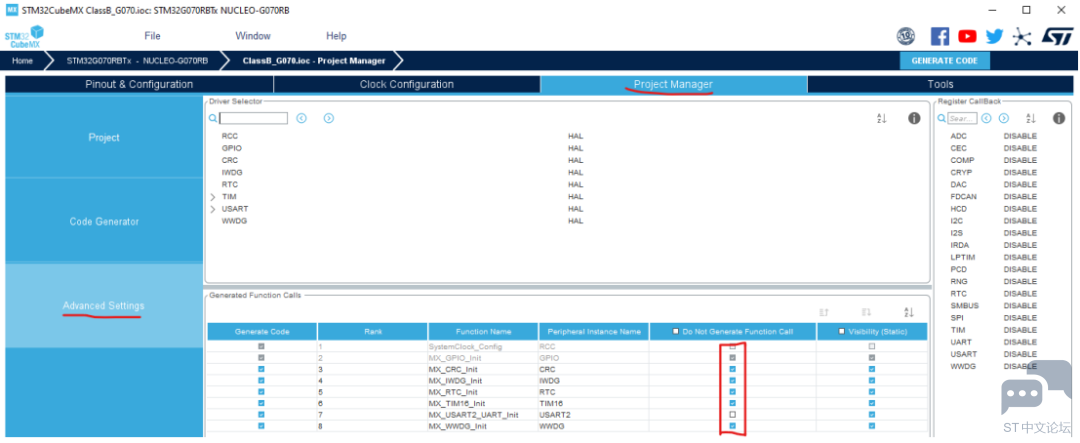Image resolution: width=1080 pixels, height=443 pixels.
Task: Click ClassB_G070.ioc - Project Manager breadcrumb
Action: [x=314, y=61]
